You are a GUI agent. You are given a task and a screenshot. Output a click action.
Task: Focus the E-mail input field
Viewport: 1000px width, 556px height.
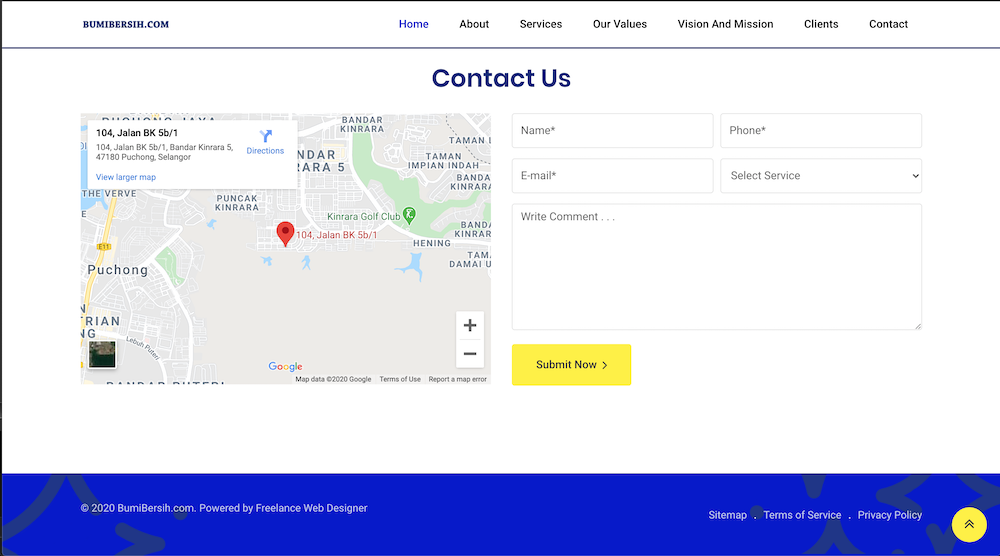click(612, 176)
